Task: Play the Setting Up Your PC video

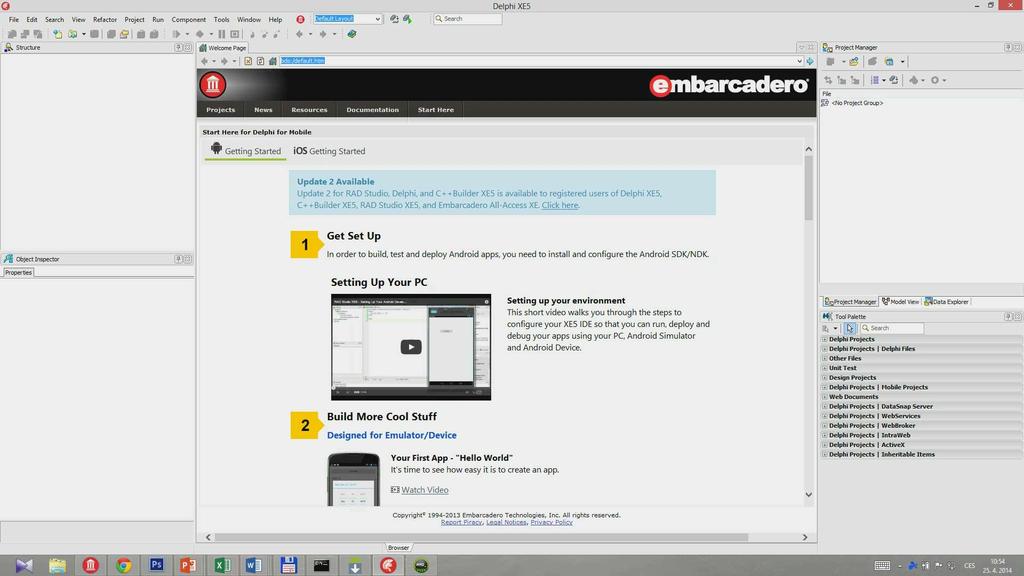Action: (x=411, y=347)
